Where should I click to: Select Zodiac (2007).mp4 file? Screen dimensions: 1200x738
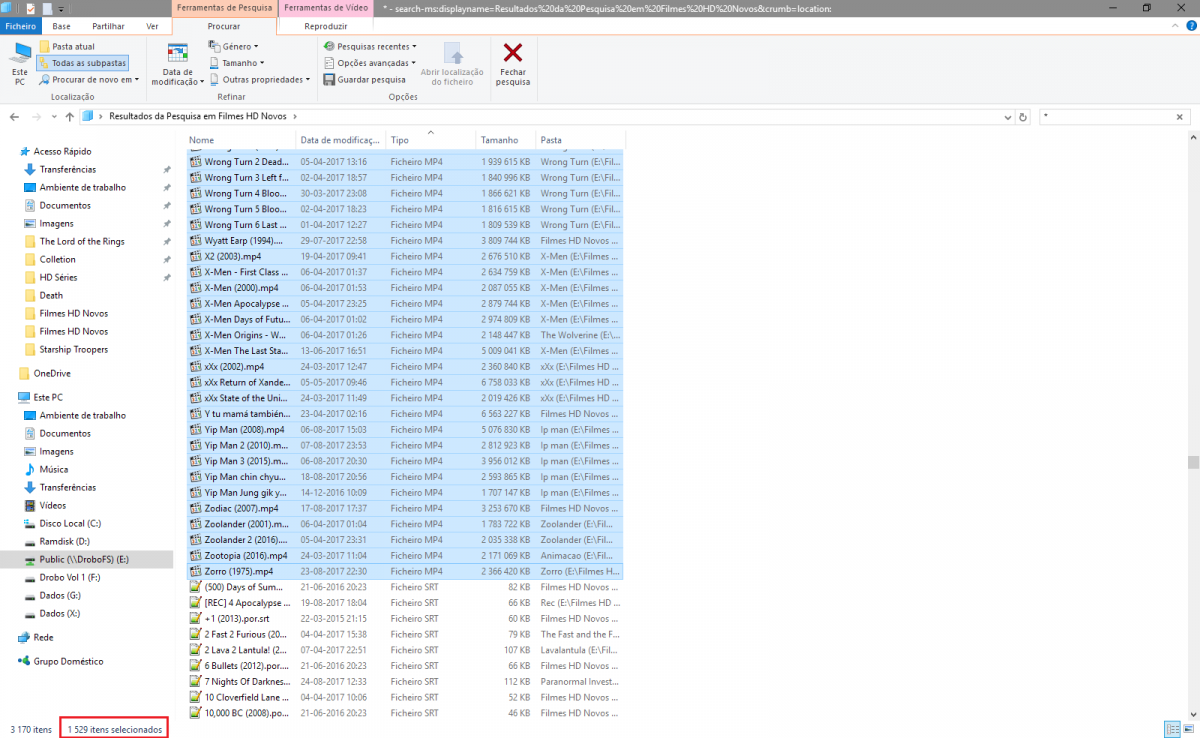[405, 508]
